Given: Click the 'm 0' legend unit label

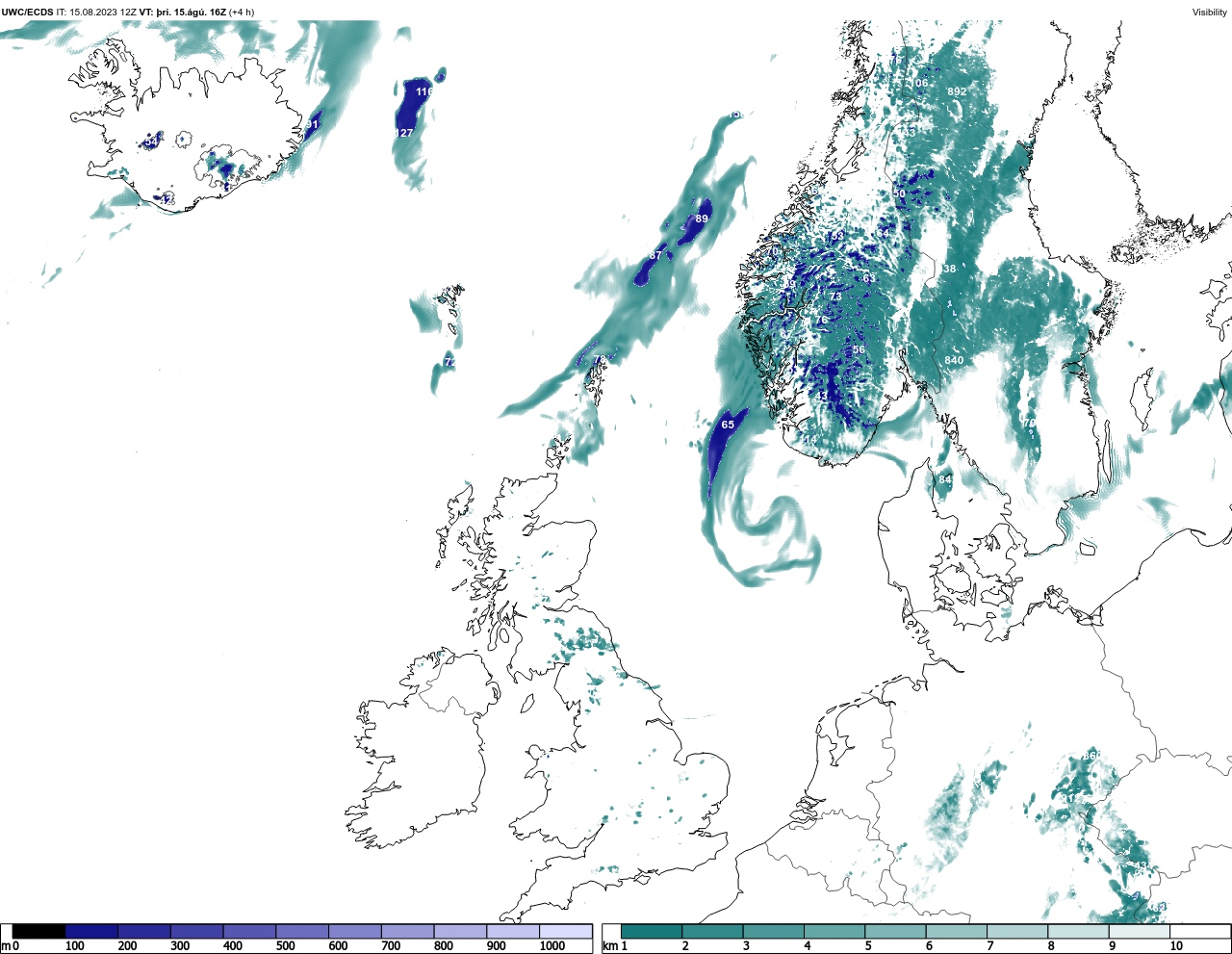Looking at the screenshot, I should (x=11, y=946).
